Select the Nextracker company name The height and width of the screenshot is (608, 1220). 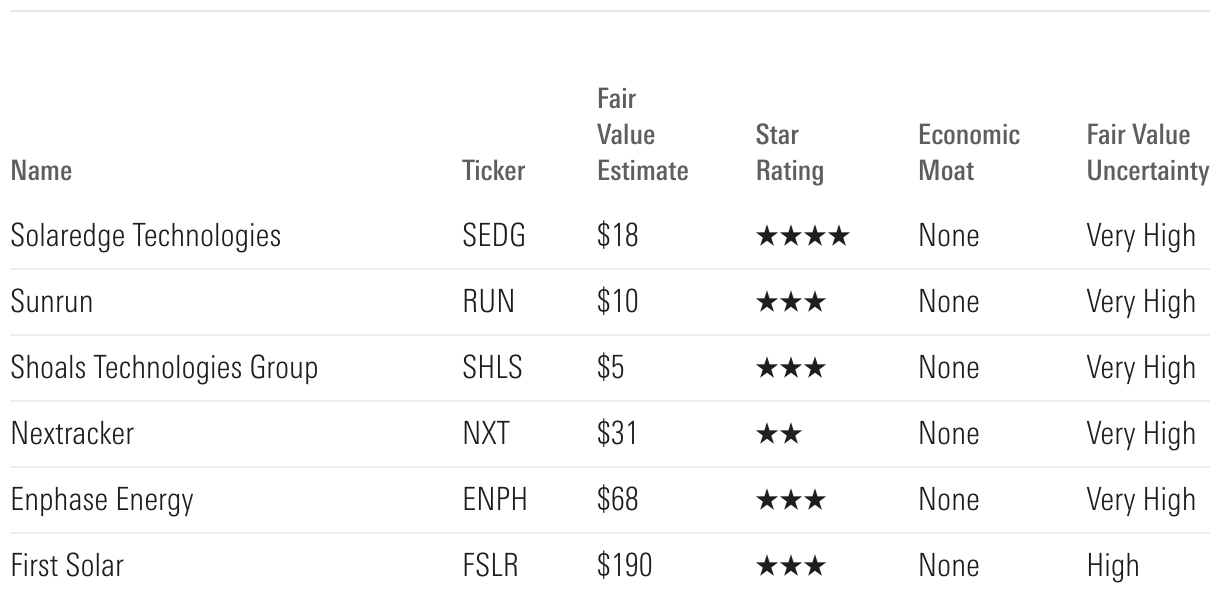tap(72, 434)
